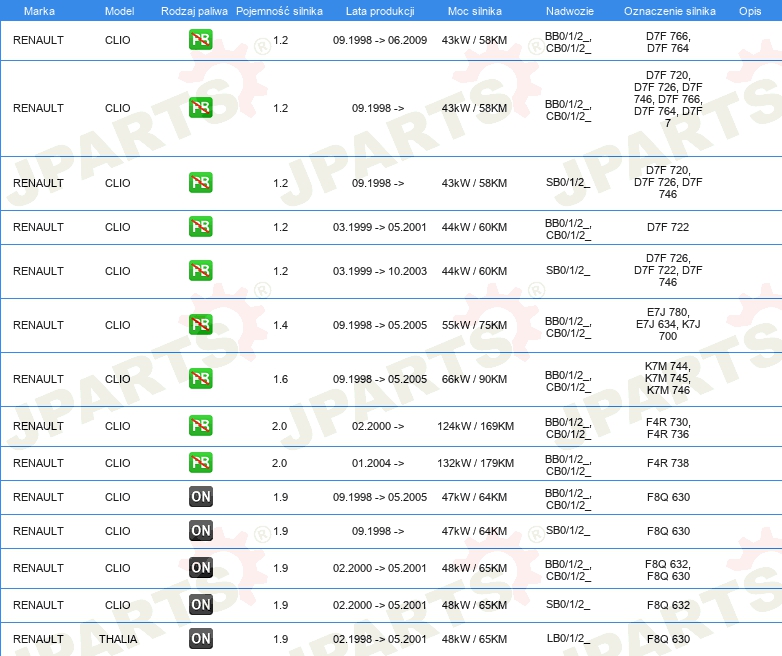Click petrol fuel icon in D7F 766 row
Screen dimensions: 782x656
(200, 40)
